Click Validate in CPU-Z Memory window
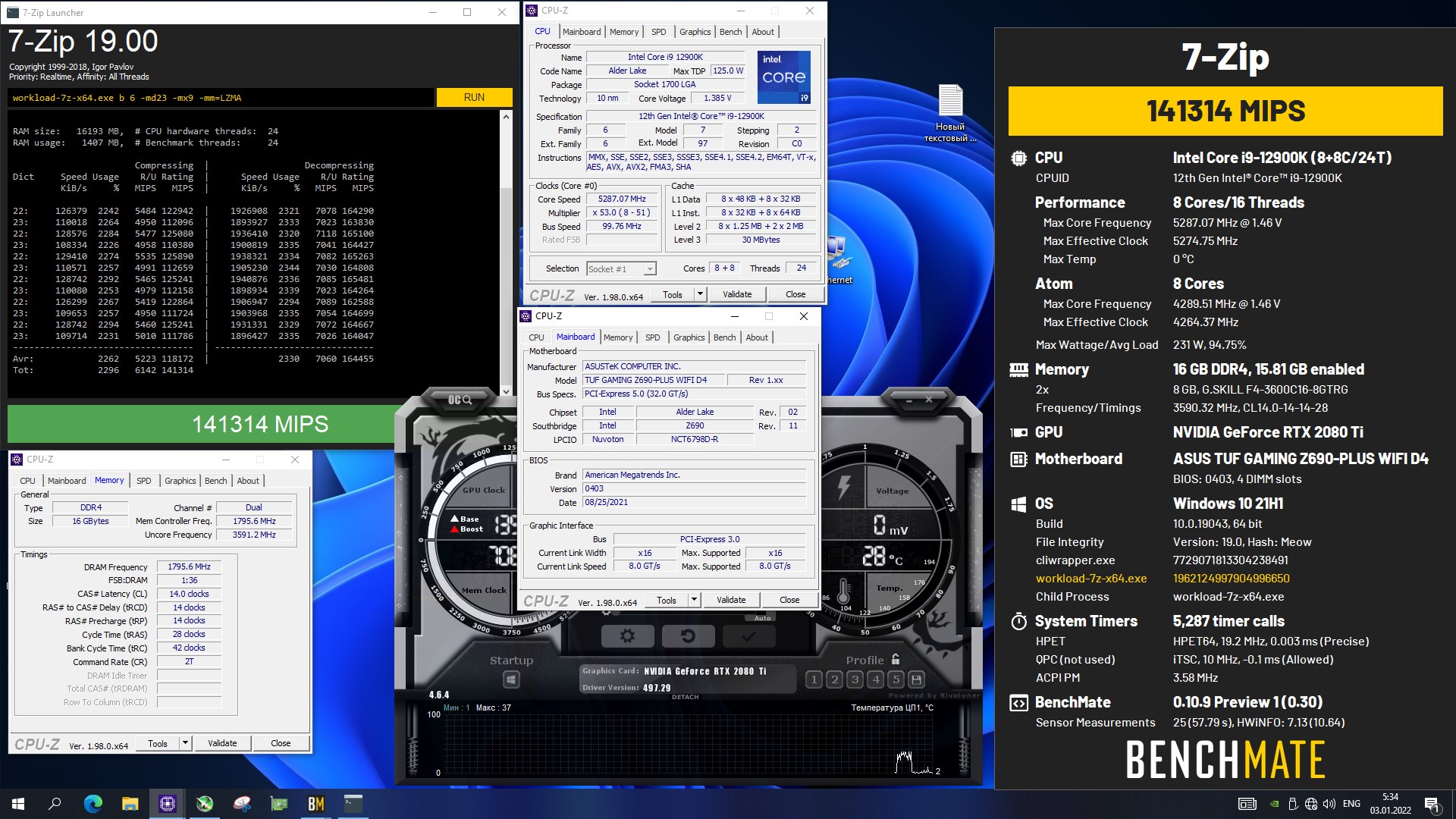This screenshot has height=819, width=1456. tap(222, 743)
